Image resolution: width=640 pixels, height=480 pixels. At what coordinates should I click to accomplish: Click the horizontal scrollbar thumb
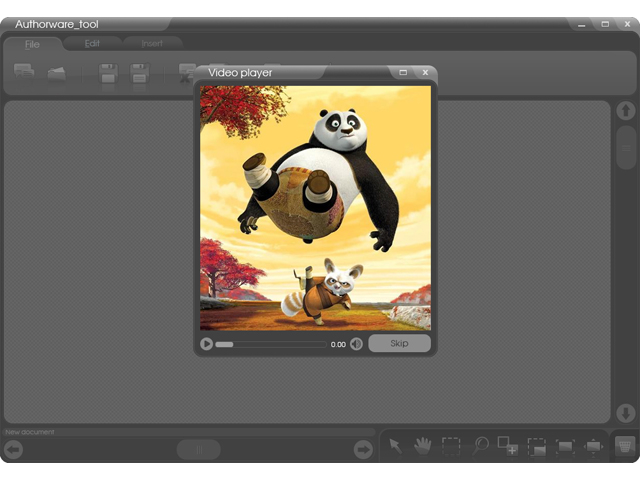(x=199, y=450)
